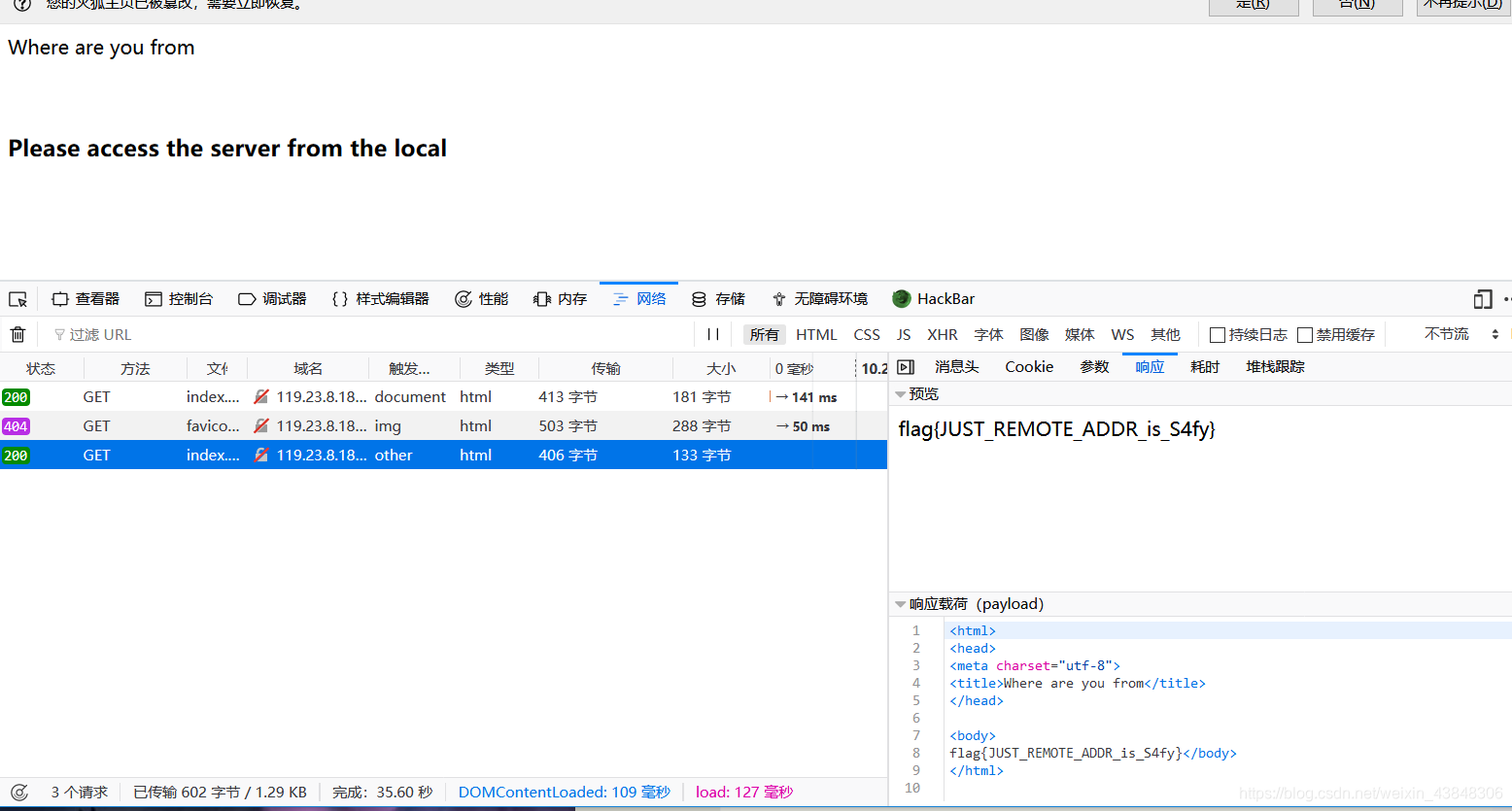Pause network recording with the pause button
The image size is (1512, 811).
click(x=713, y=334)
